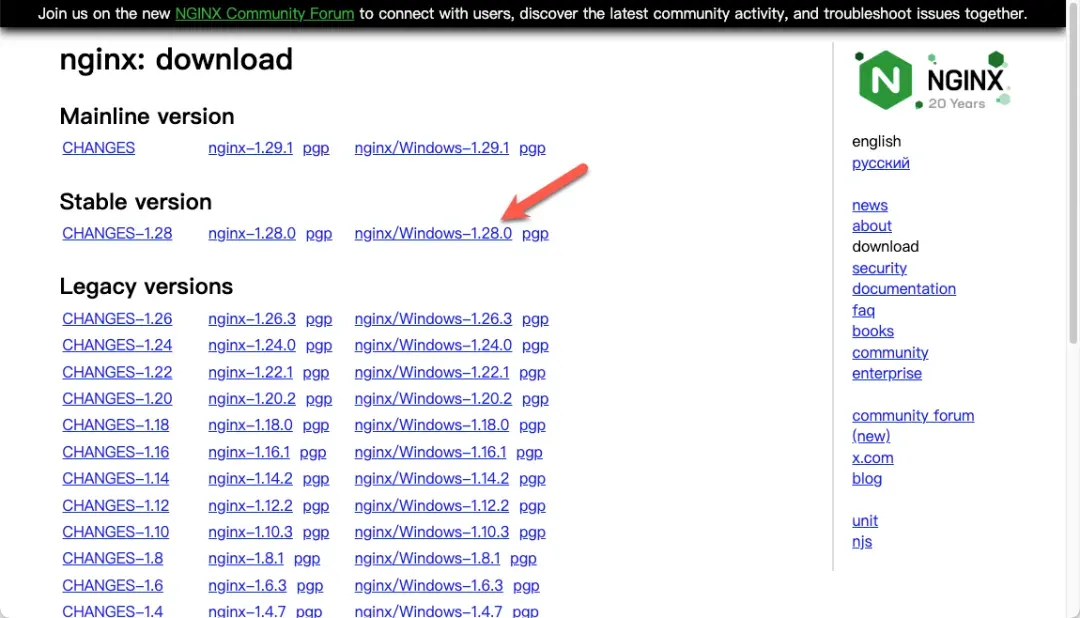Download nginx/Windows-1.29.1
The width and height of the screenshot is (1080, 618).
431,147
